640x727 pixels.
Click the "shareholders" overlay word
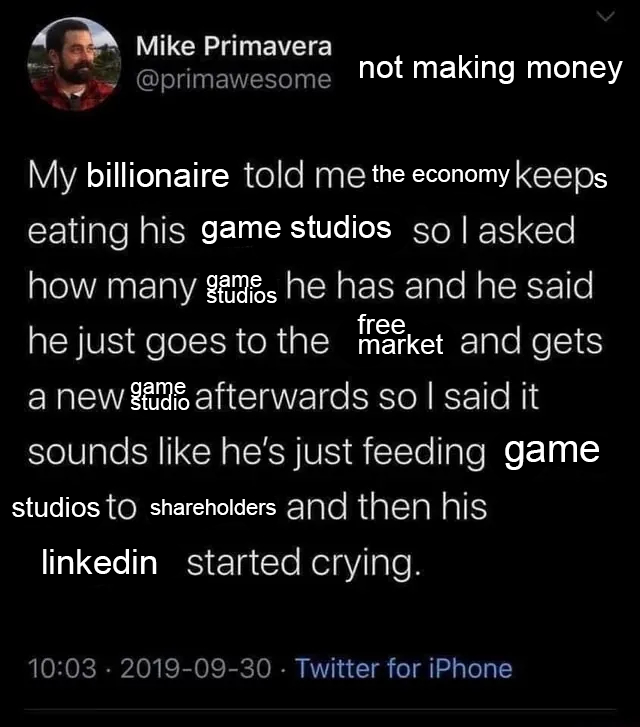[213, 508]
